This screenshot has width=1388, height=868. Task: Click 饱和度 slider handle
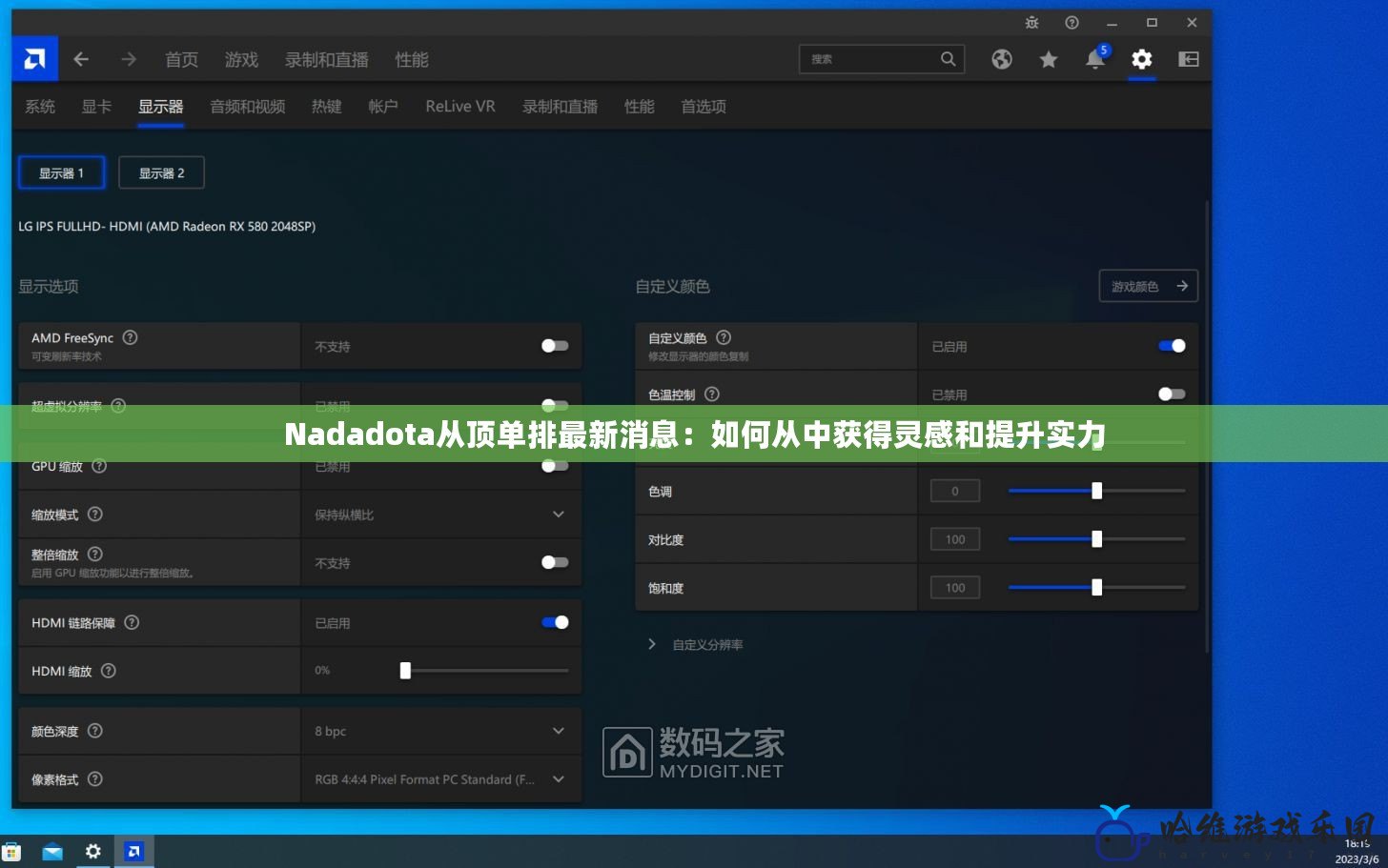pos(1096,588)
